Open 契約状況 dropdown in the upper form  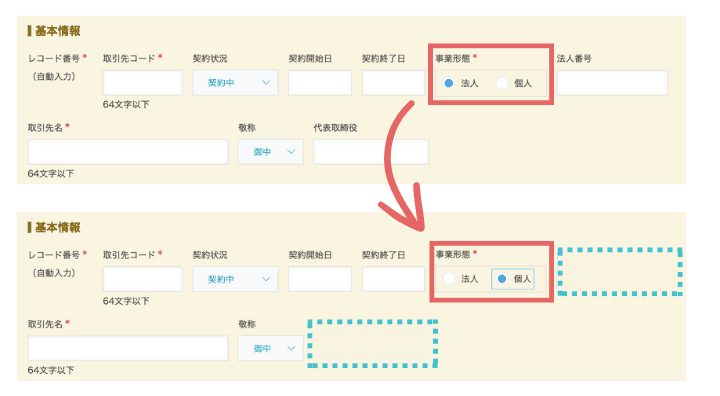pos(236,83)
